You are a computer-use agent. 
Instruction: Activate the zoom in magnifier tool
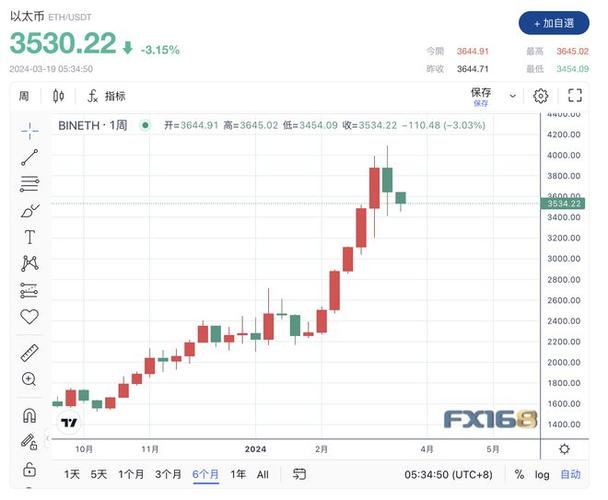29,380
